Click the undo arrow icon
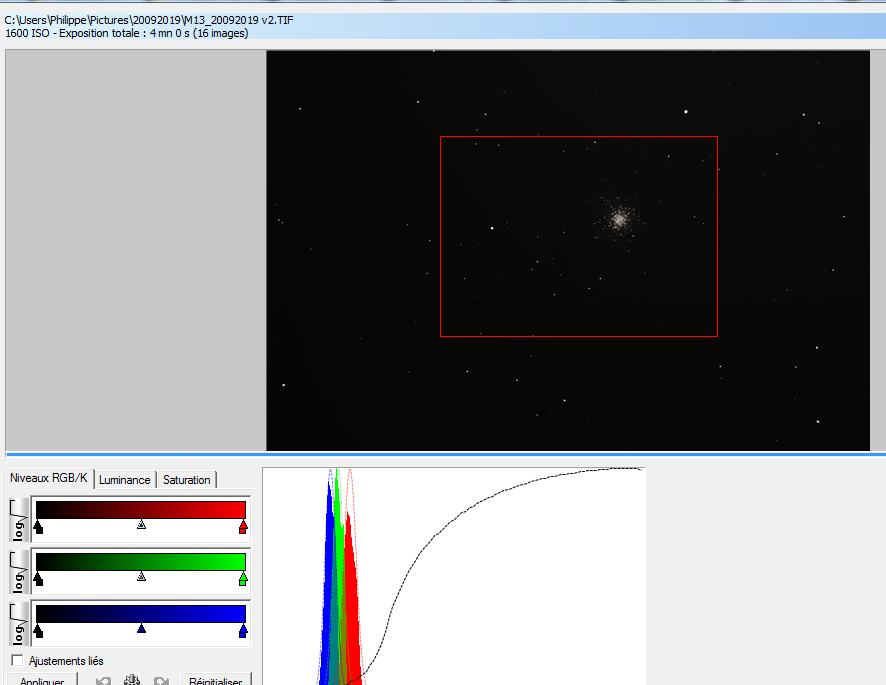Screen dimensions: 886x685 click(x=103, y=680)
